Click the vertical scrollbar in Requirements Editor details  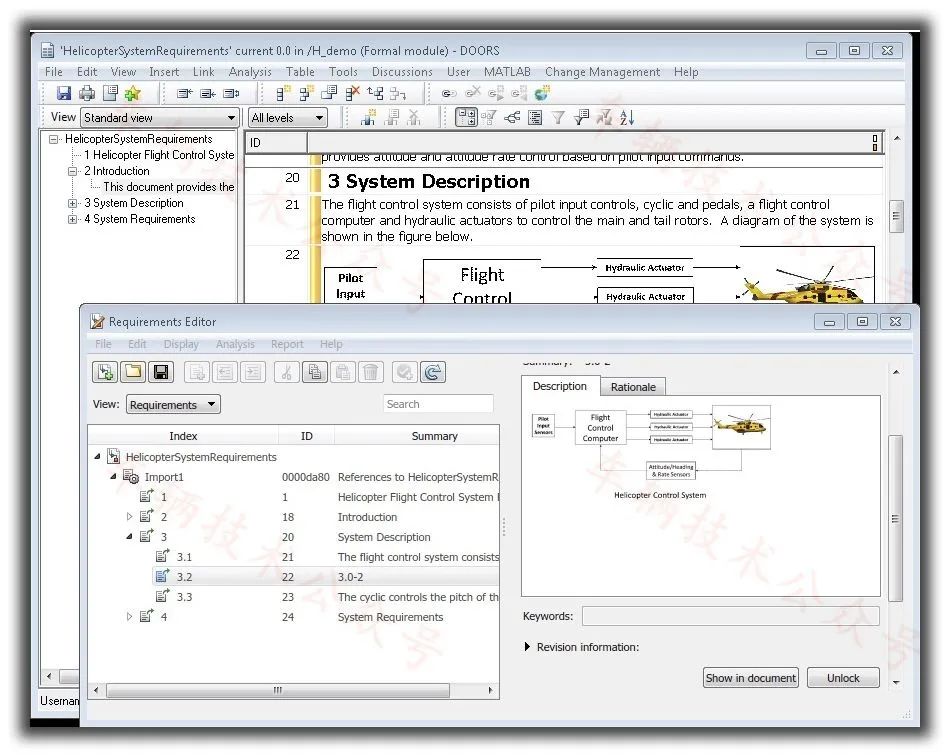[x=896, y=518]
